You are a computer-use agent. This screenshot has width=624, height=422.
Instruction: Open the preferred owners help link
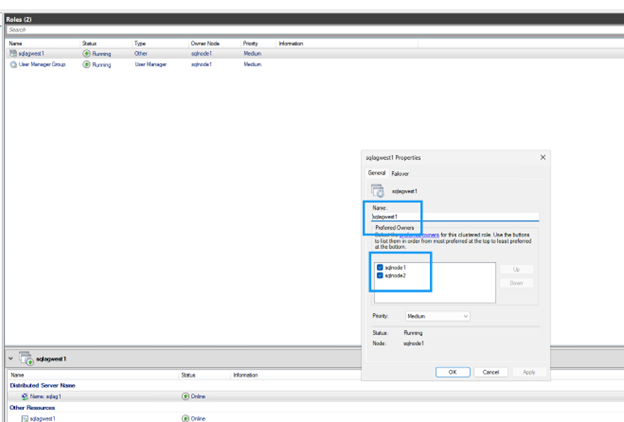(x=419, y=235)
